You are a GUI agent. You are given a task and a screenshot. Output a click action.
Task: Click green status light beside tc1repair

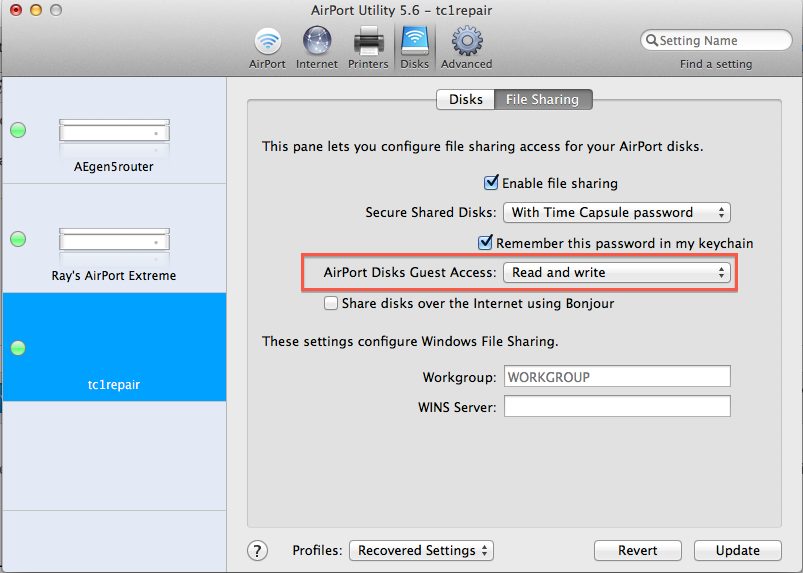[18, 348]
